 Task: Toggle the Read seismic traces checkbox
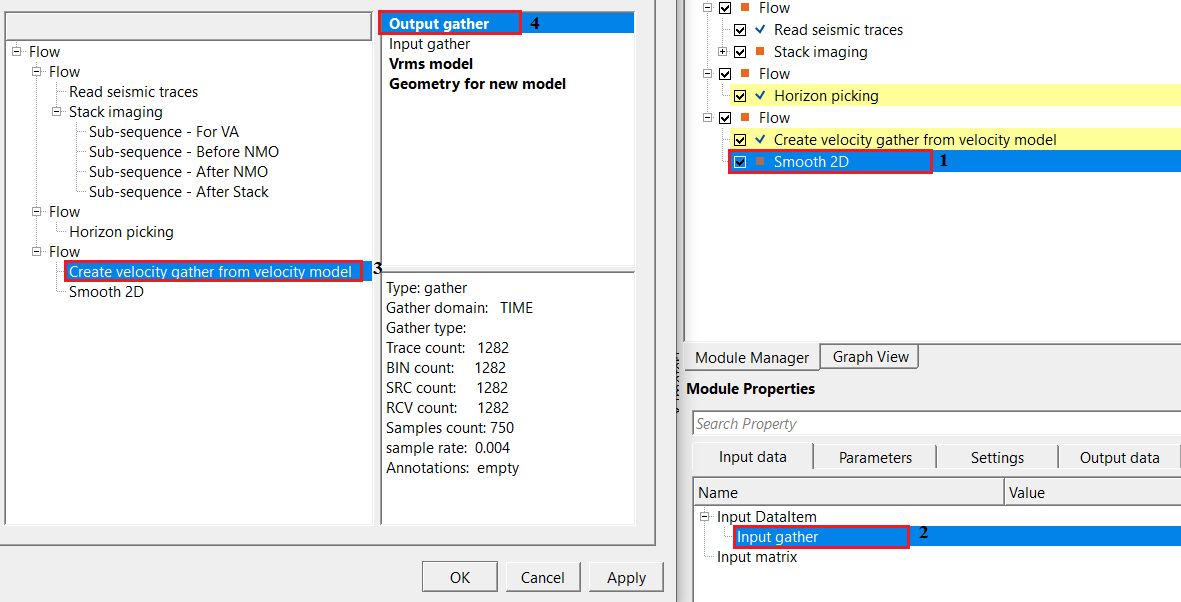pyautogui.click(x=740, y=30)
